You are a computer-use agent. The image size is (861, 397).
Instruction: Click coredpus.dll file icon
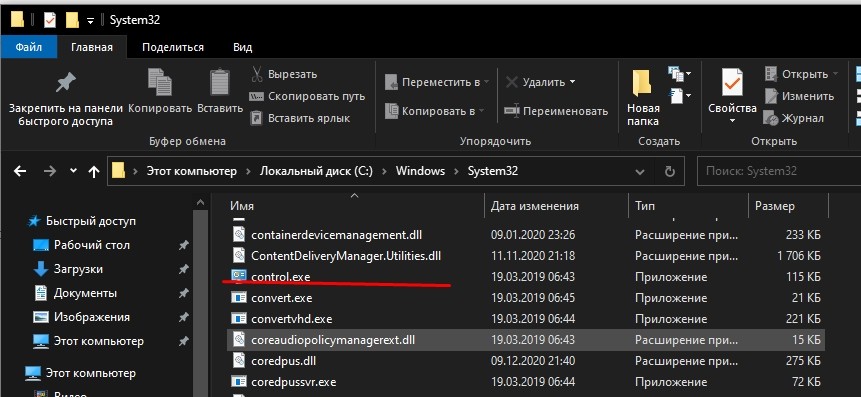point(239,361)
